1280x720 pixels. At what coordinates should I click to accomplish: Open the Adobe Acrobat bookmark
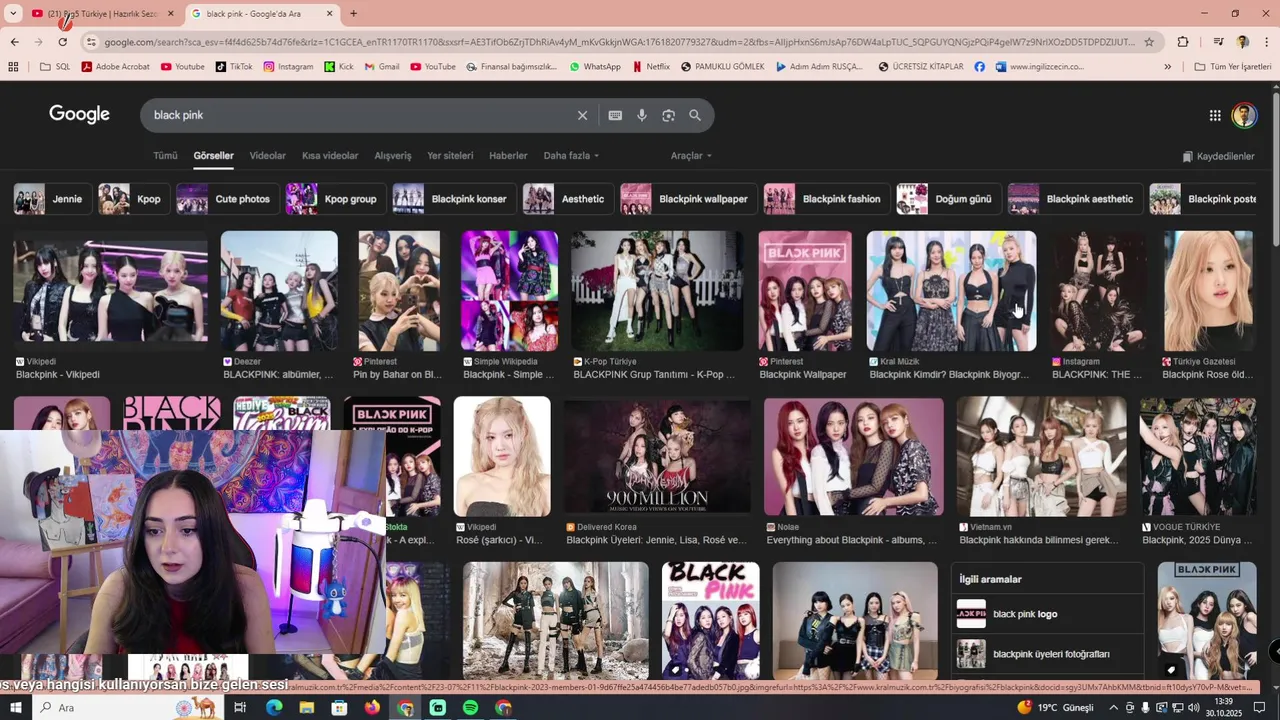coord(116,67)
